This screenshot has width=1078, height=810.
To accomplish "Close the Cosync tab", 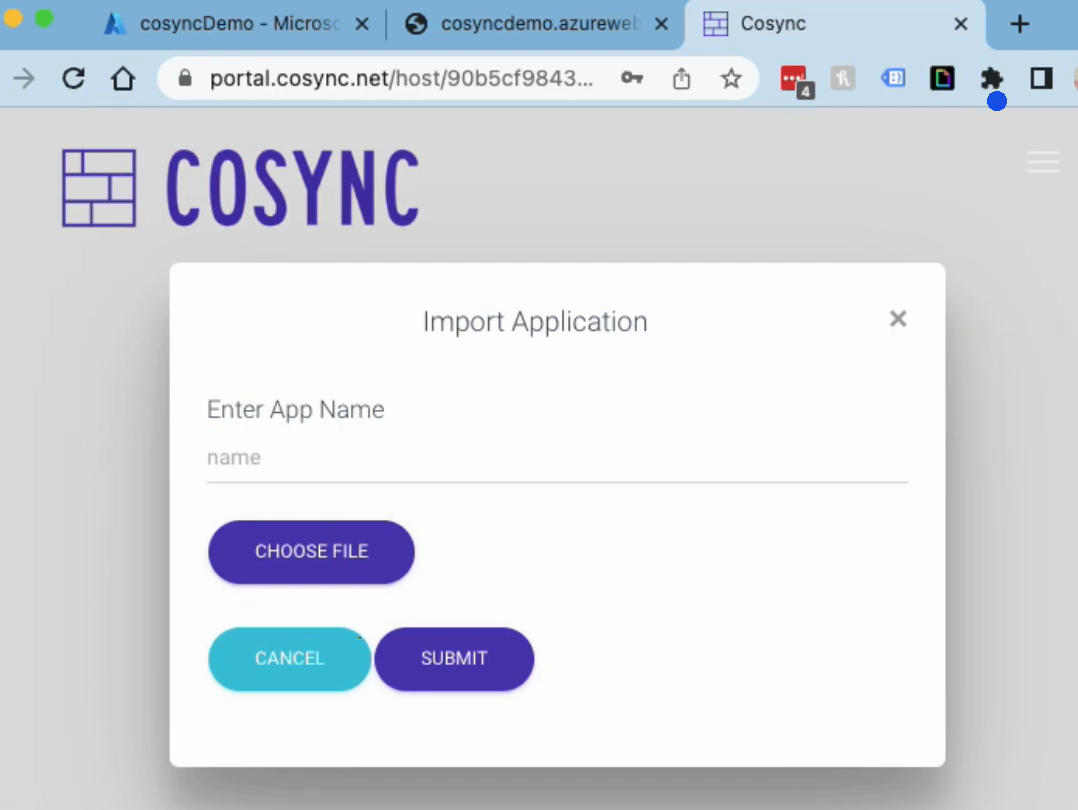I will click(961, 24).
